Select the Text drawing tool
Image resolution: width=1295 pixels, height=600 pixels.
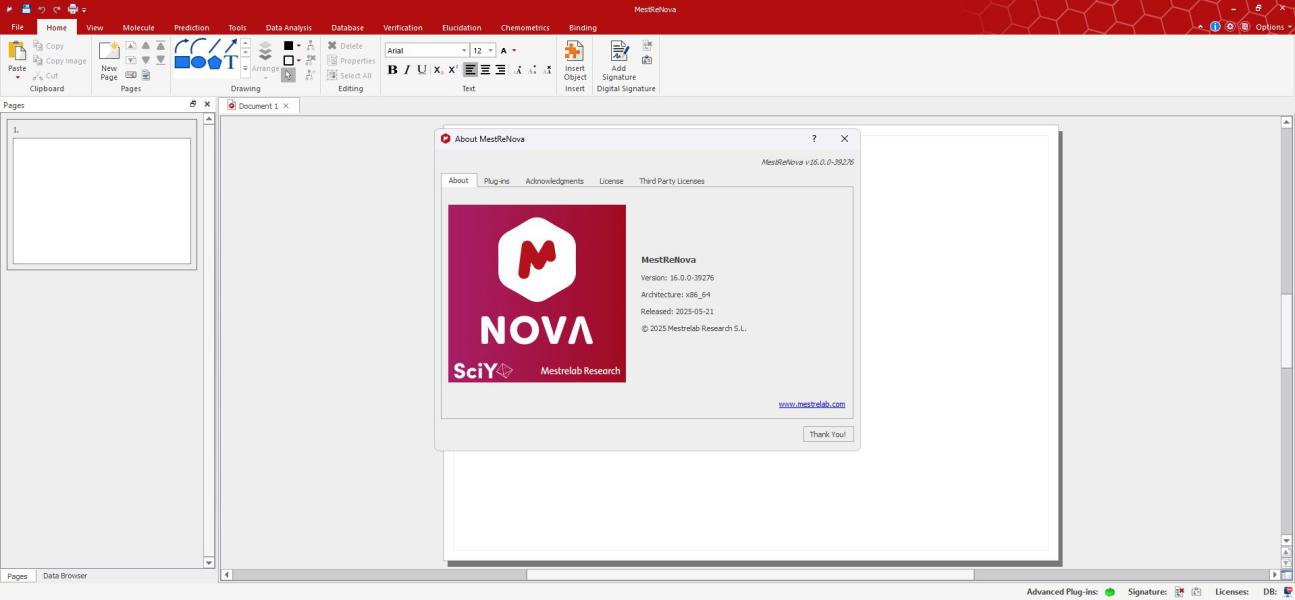[x=232, y=63]
